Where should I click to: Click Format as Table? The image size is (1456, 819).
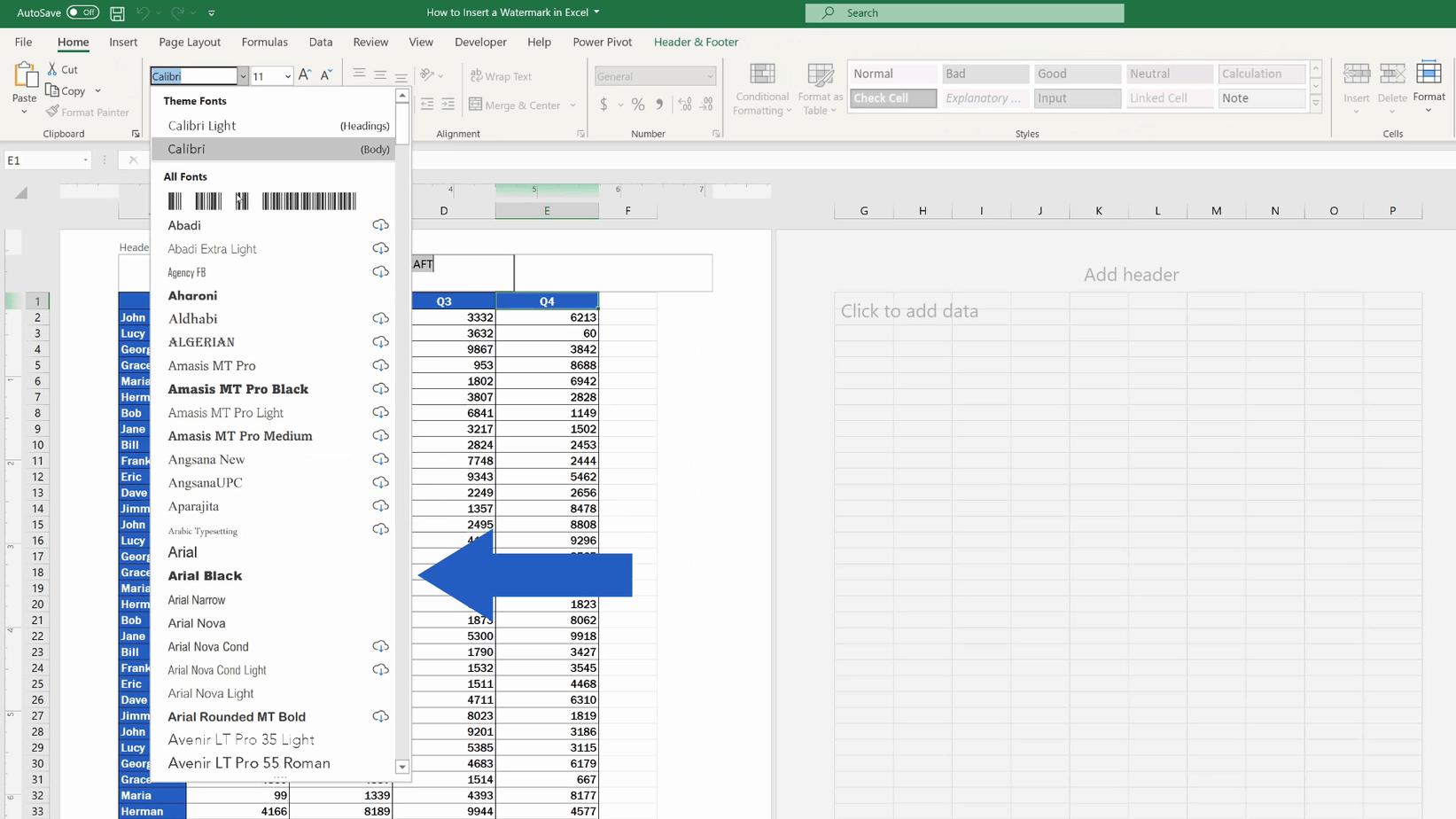coord(819,89)
